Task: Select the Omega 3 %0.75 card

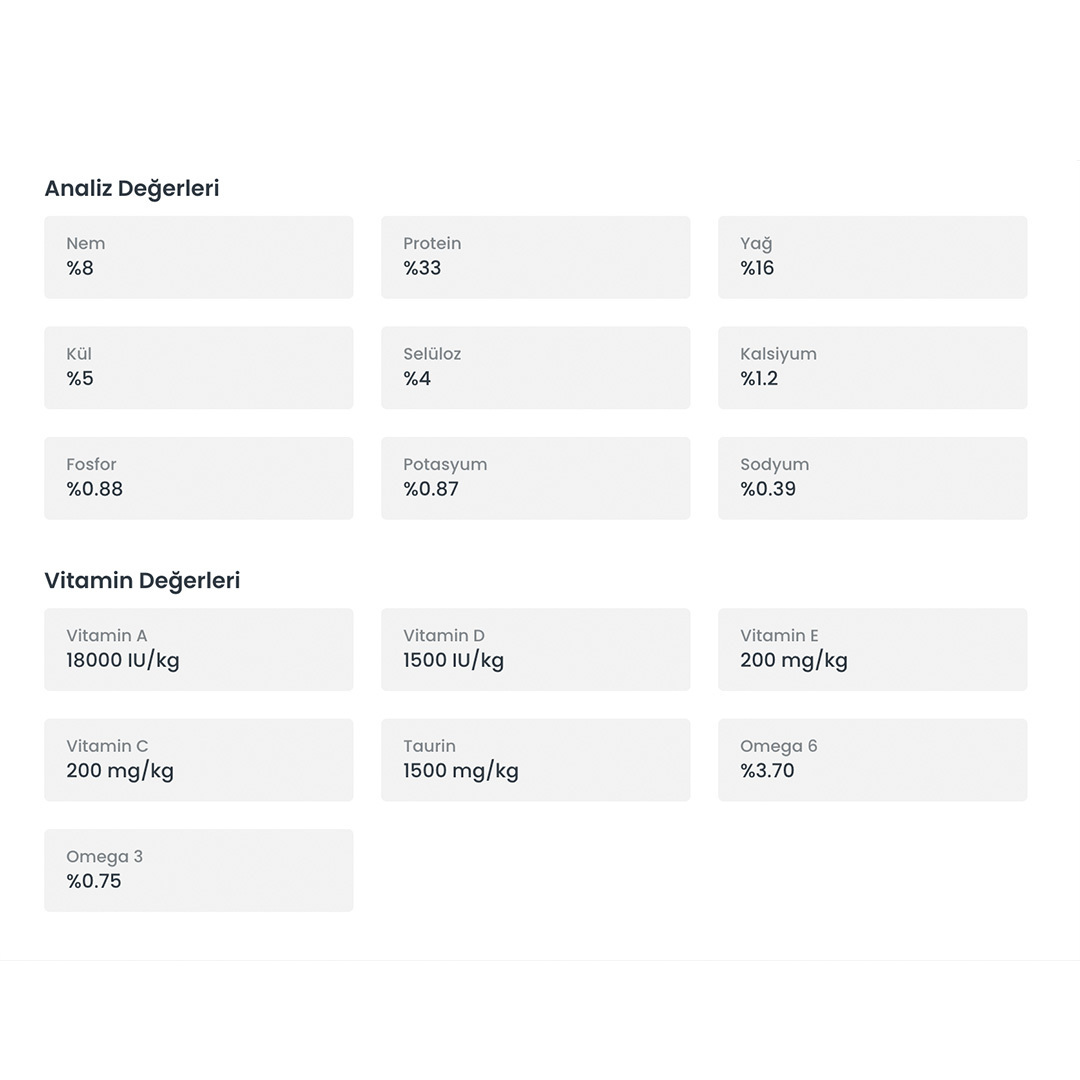Action: (198, 870)
